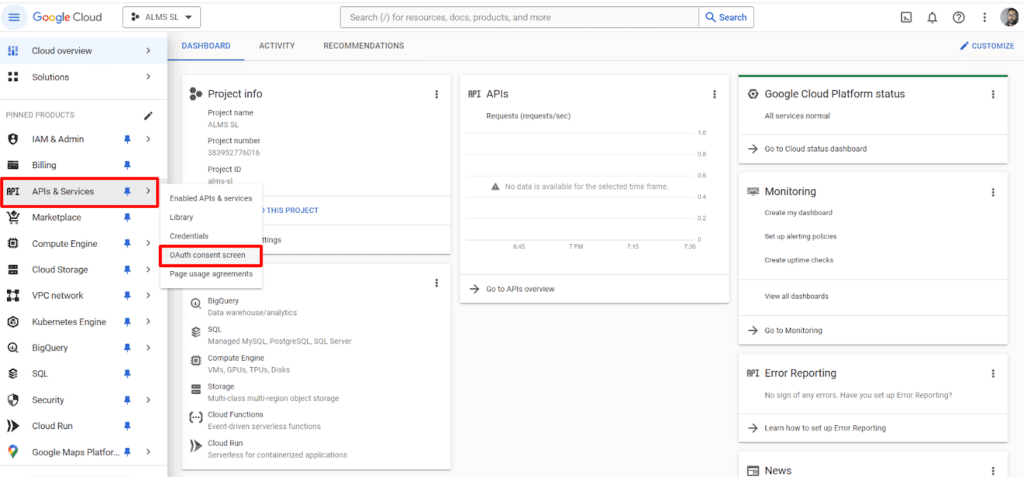Expand Security submenu chevron
1024x477 pixels.
[x=148, y=400]
